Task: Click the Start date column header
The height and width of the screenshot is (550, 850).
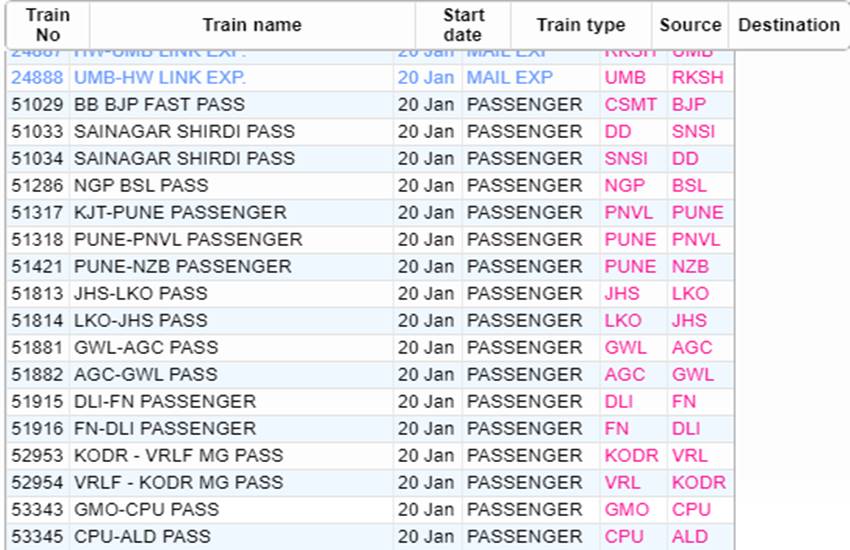Action: tap(463, 26)
